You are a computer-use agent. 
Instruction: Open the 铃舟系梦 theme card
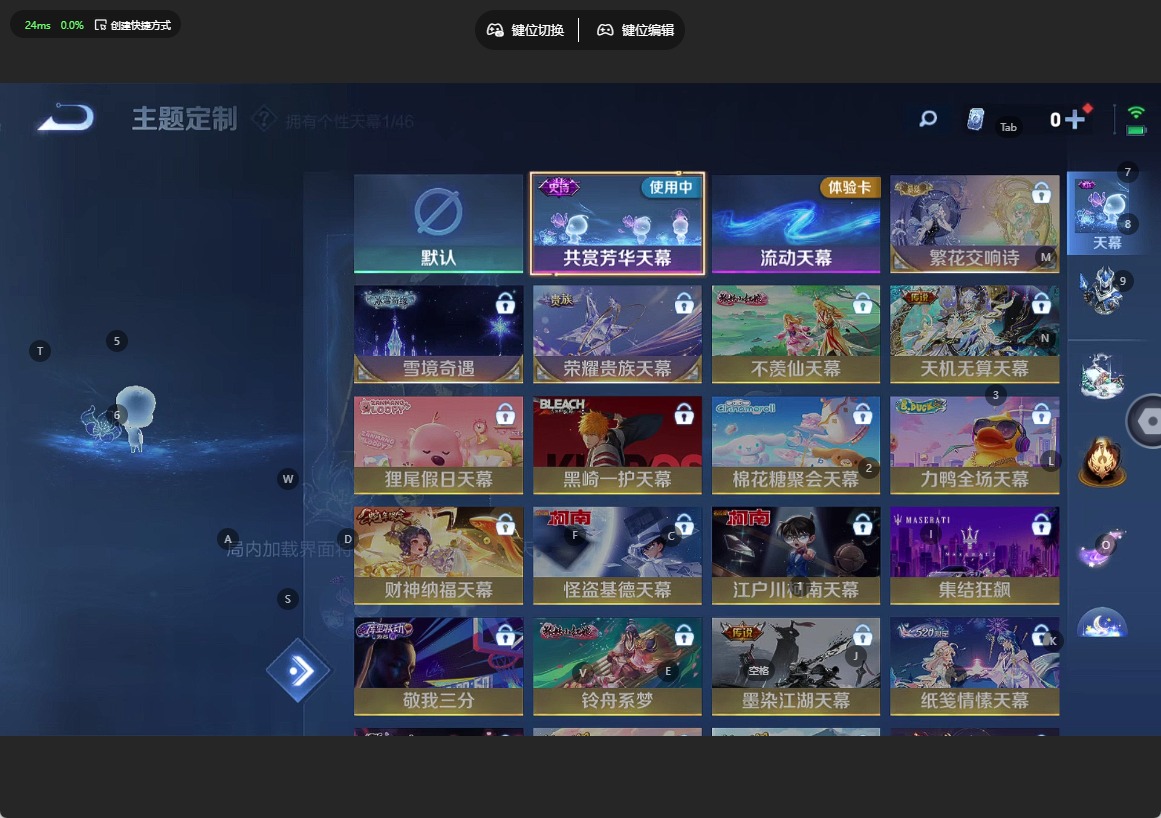pyautogui.click(x=618, y=666)
